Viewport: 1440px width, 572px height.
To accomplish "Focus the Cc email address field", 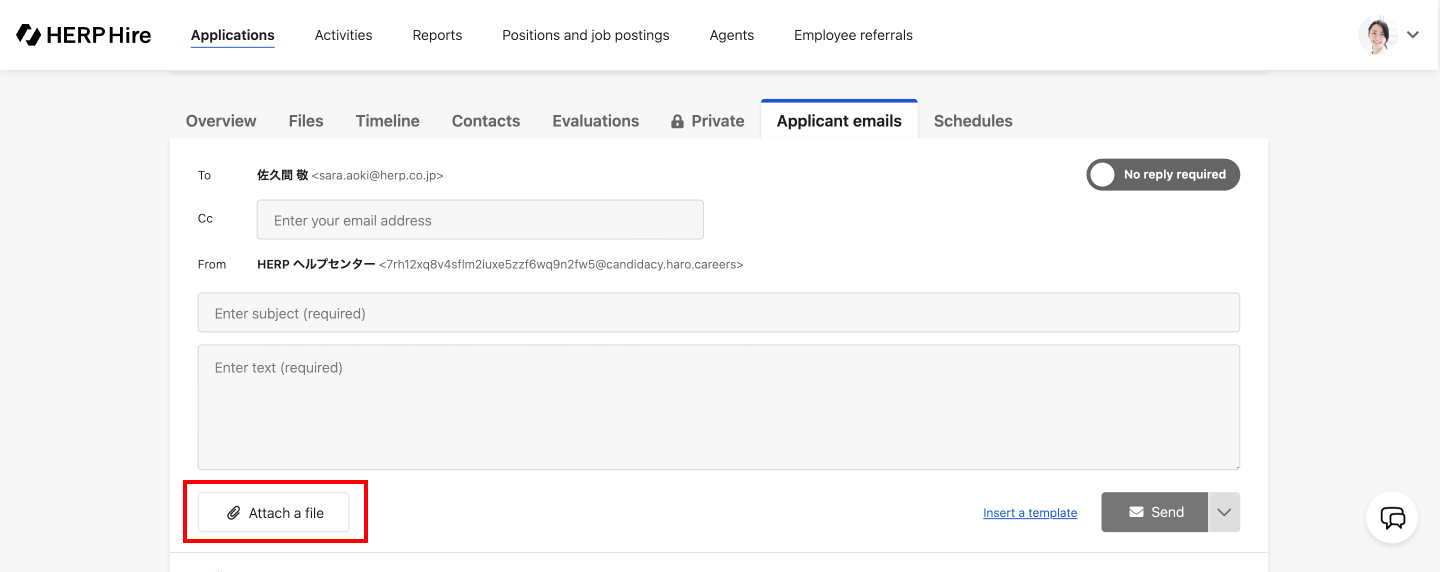I will pyautogui.click(x=480, y=220).
